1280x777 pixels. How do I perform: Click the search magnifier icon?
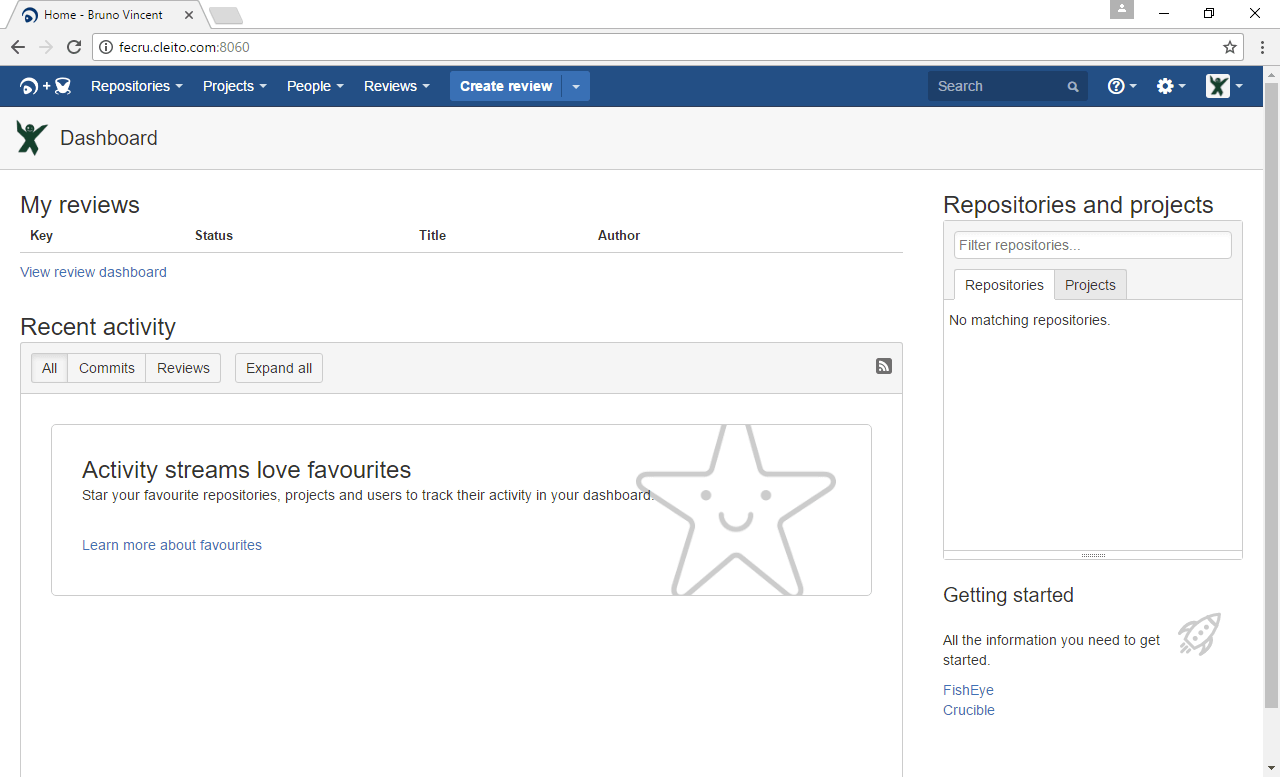pyautogui.click(x=1073, y=87)
